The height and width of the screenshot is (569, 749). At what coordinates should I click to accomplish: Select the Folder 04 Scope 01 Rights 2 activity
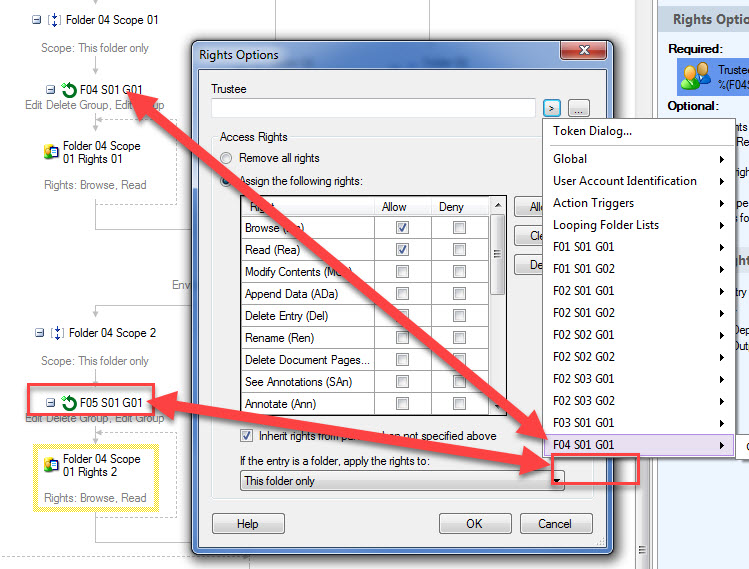[96, 478]
